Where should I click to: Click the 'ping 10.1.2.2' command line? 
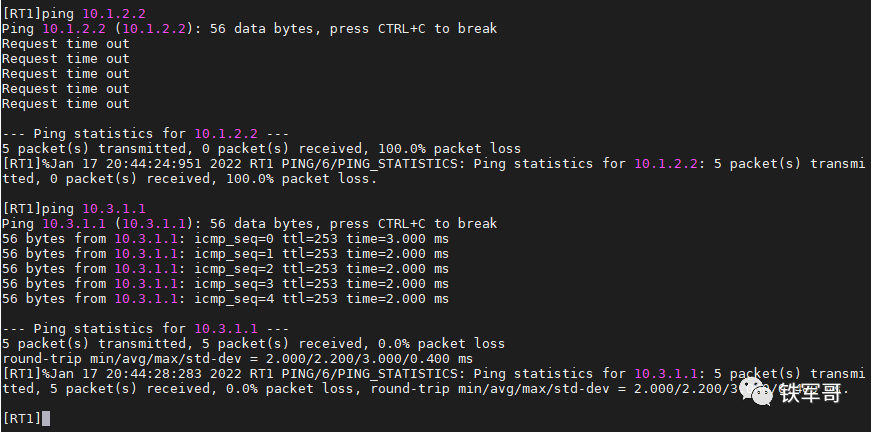click(74, 13)
